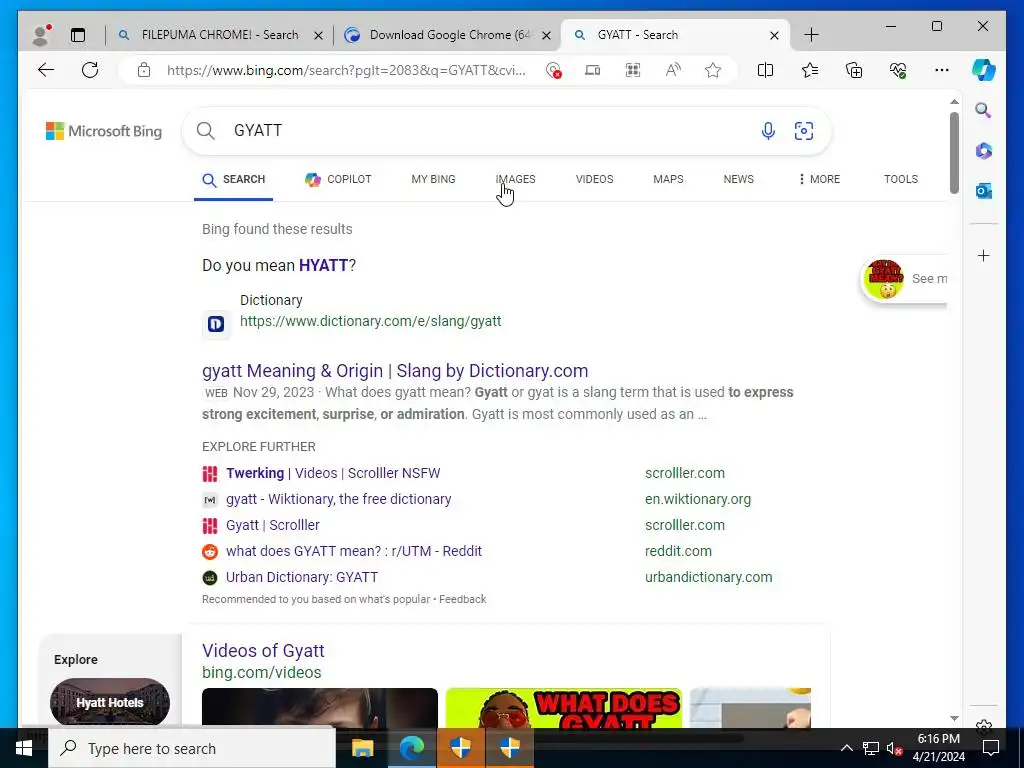Image resolution: width=1024 pixels, height=768 pixels.
Task: Click the Feedback link
Action: coord(462,599)
